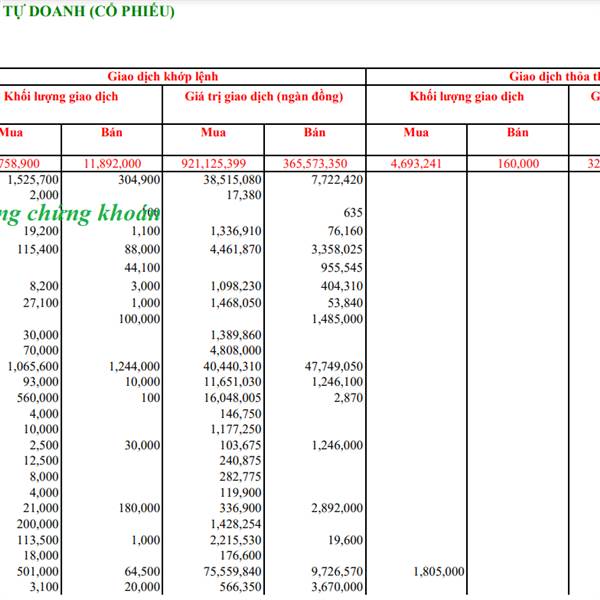
Task: Click cell 1,525,700
Action: [33, 179]
